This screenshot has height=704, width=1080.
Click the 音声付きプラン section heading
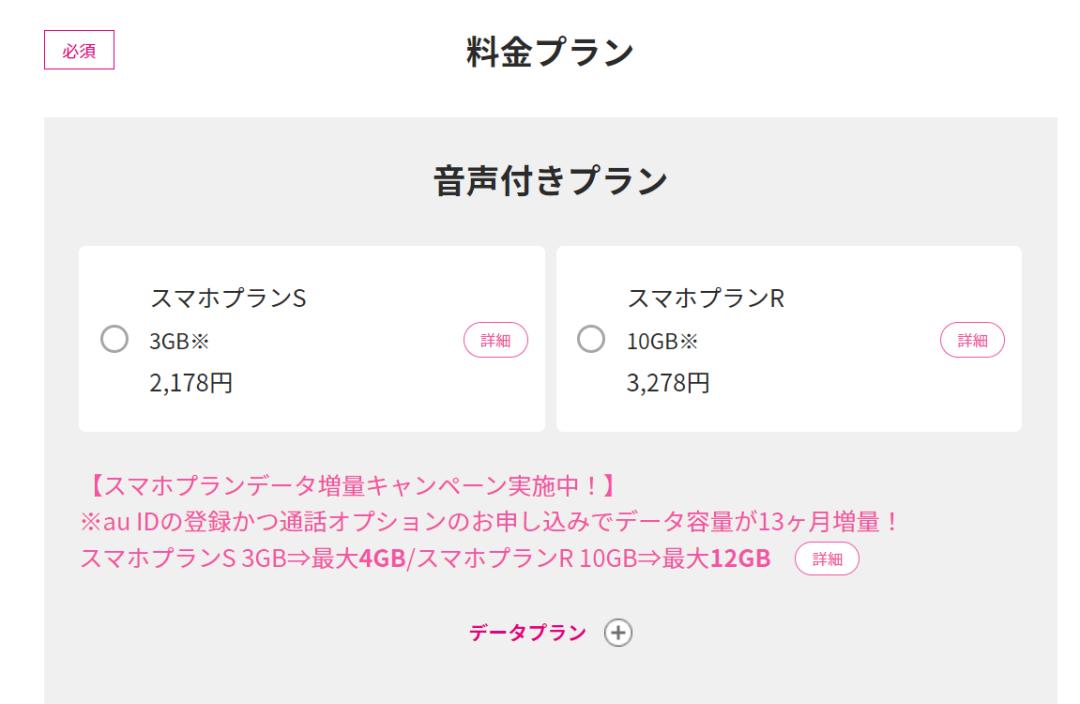point(550,181)
